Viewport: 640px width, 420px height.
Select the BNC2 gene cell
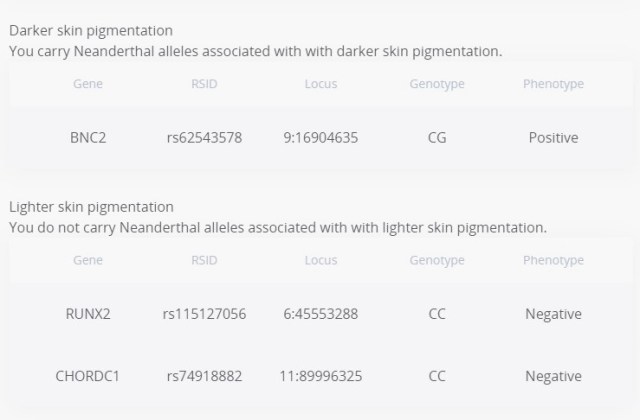pos(88,138)
